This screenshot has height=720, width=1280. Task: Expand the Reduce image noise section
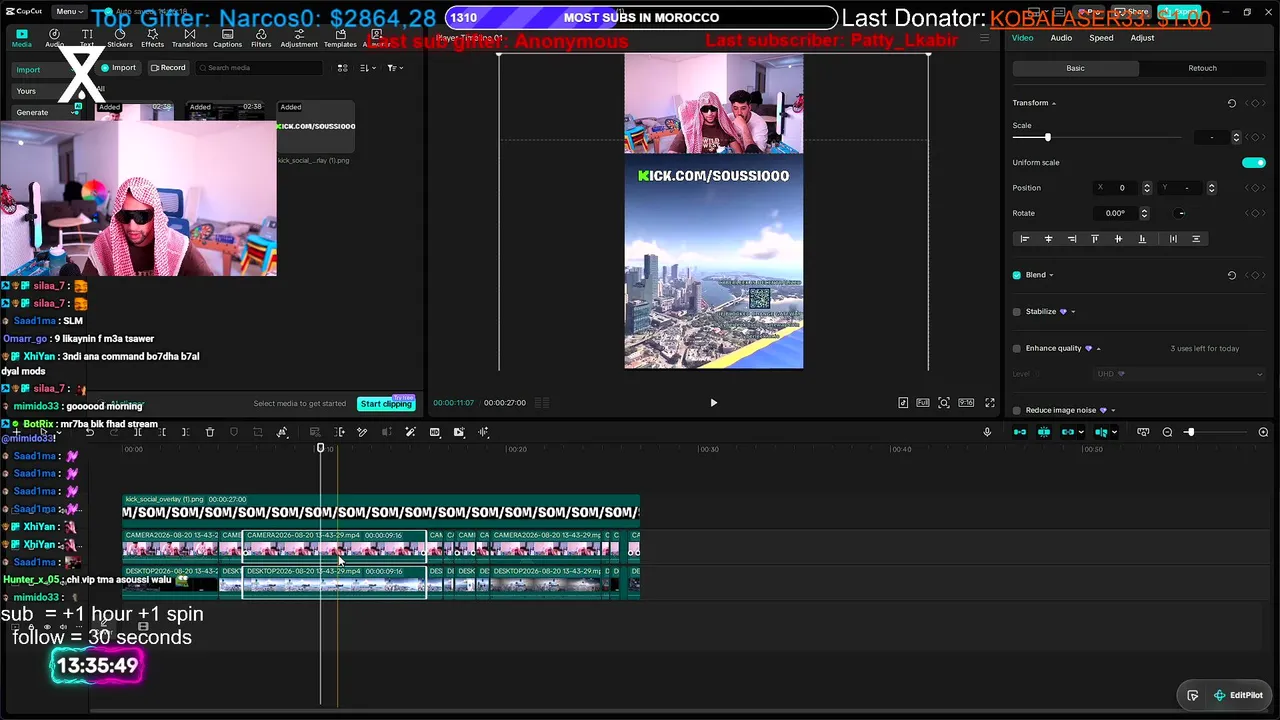click(x=1113, y=410)
